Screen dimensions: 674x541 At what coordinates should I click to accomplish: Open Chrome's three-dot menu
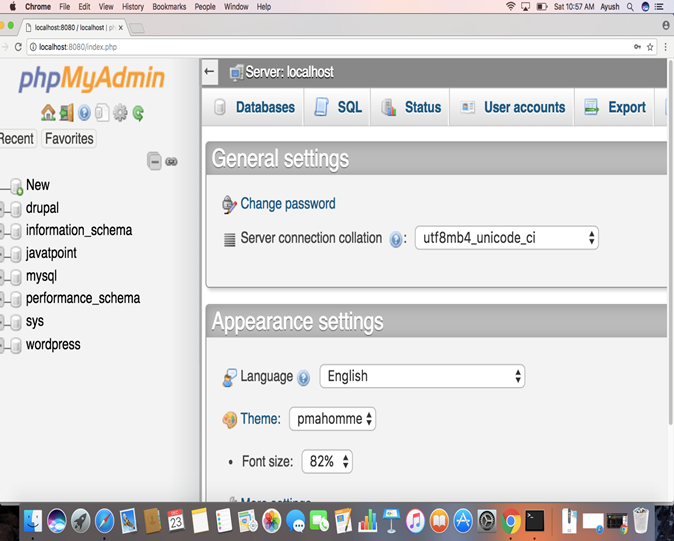coord(665,47)
